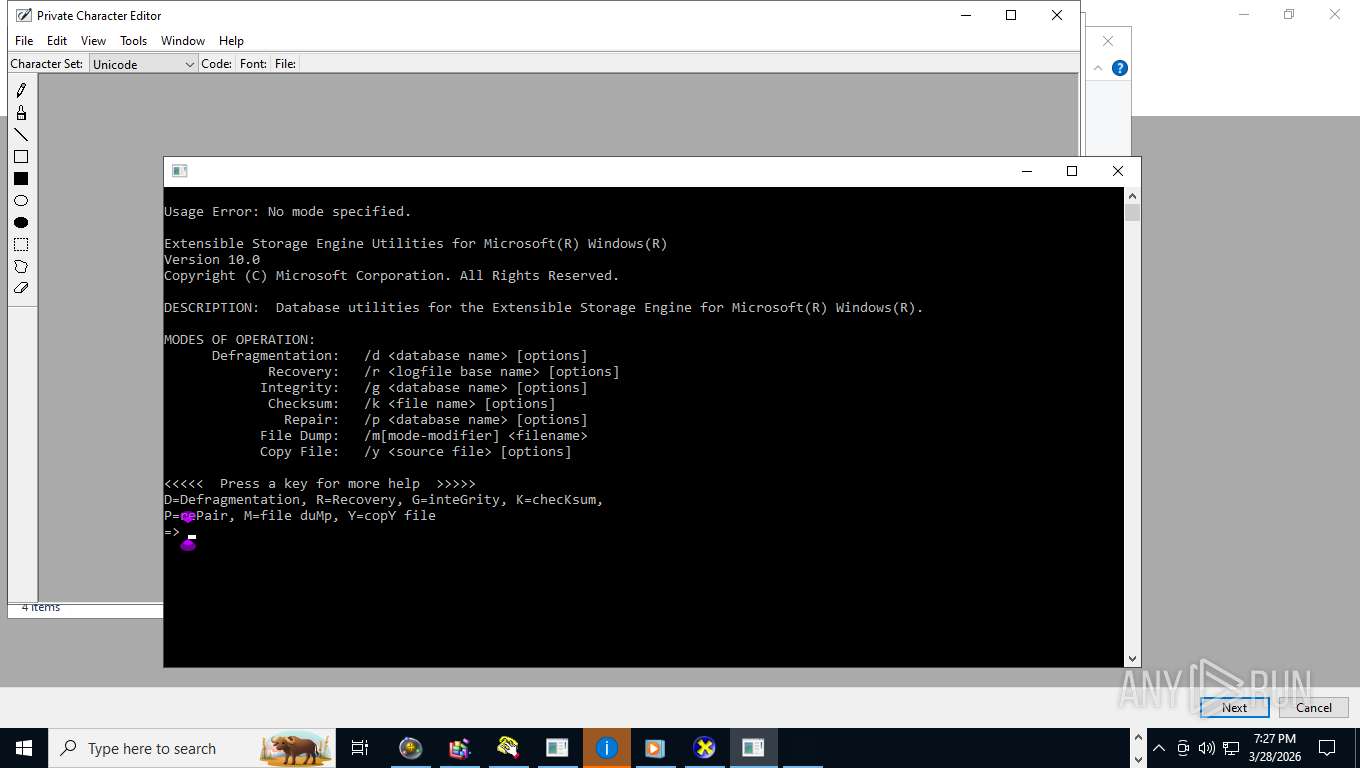Minimize the console window

(1026, 171)
